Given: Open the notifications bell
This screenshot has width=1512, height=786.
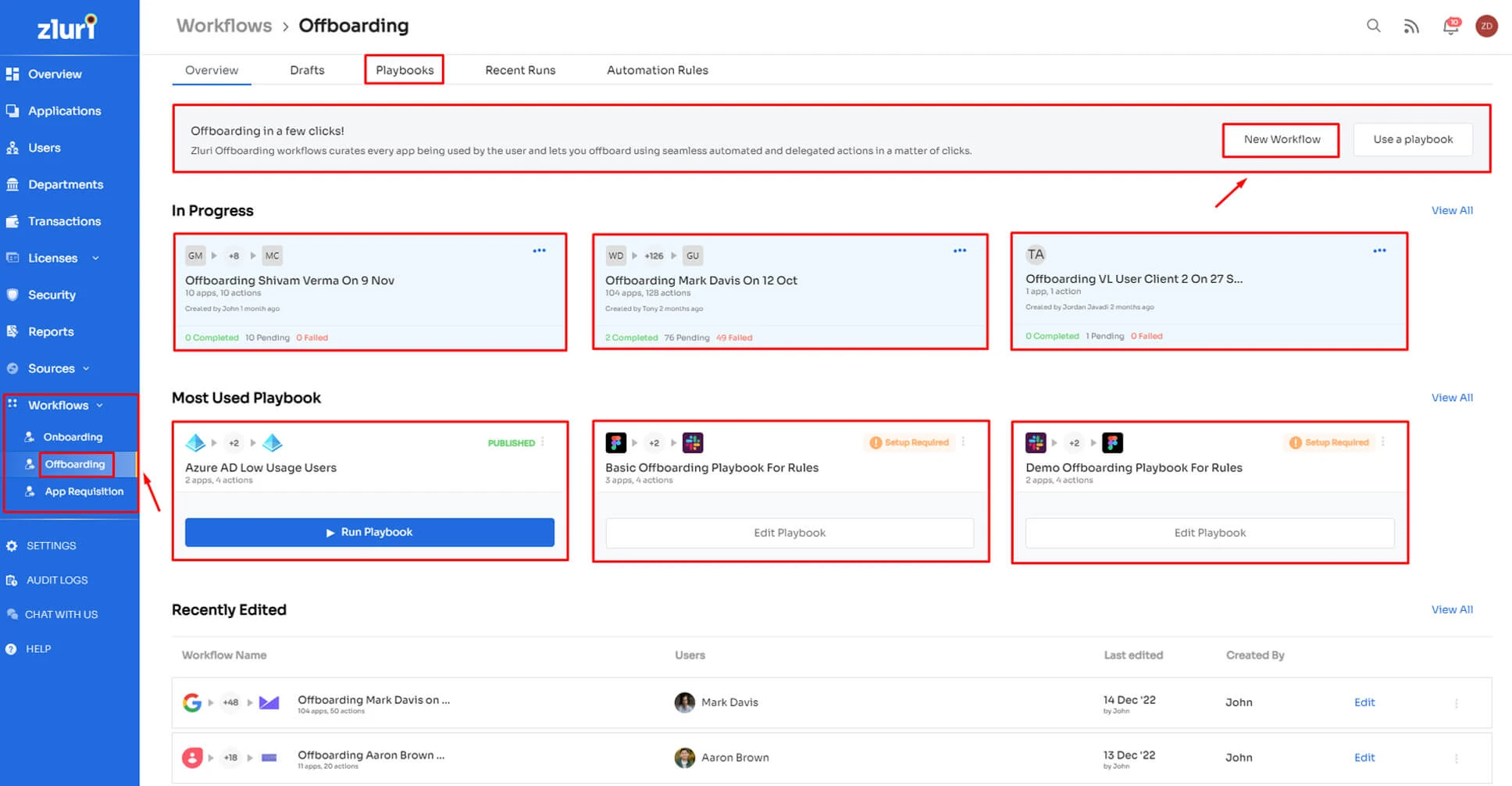Looking at the screenshot, I should click(x=1450, y=26).
